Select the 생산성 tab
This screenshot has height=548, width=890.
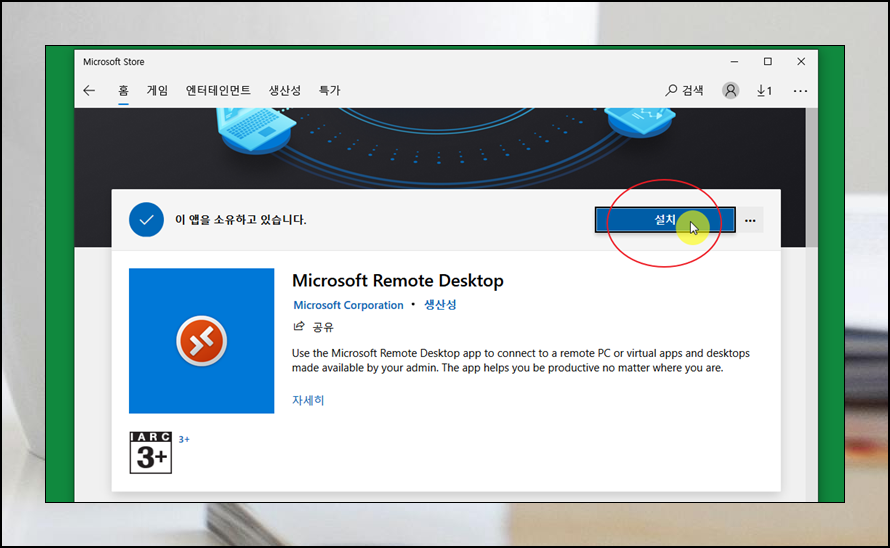[284, 90]
